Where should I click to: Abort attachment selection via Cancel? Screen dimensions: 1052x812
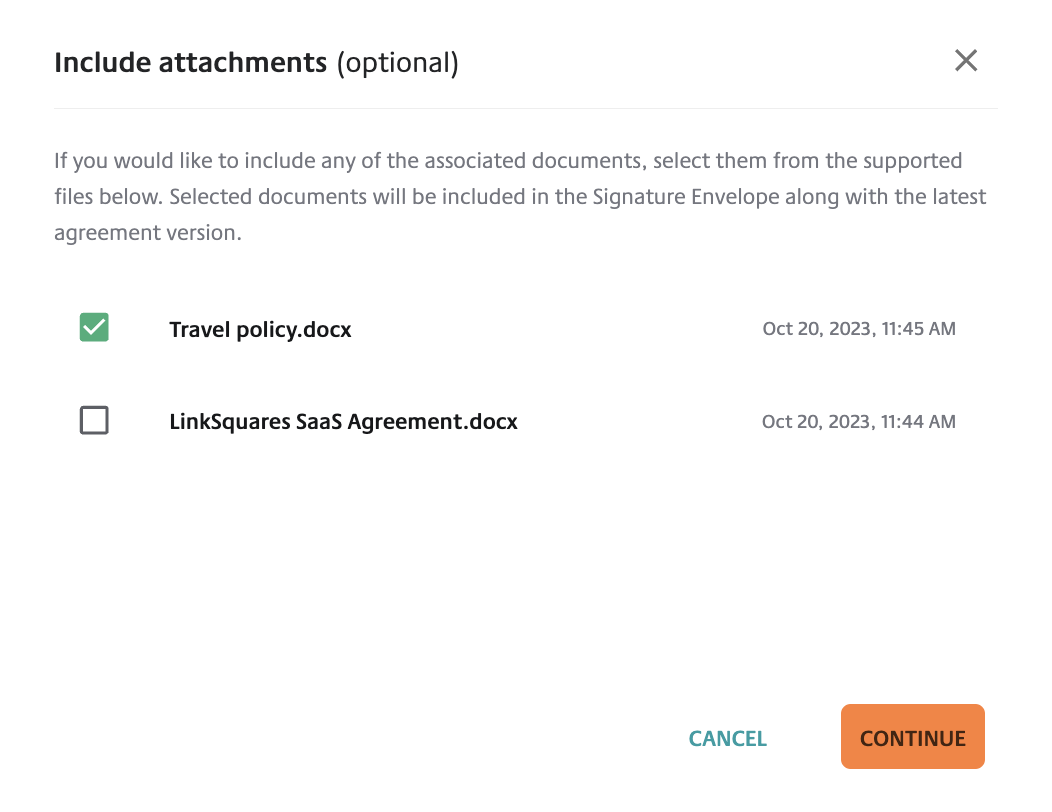point(727,738)
